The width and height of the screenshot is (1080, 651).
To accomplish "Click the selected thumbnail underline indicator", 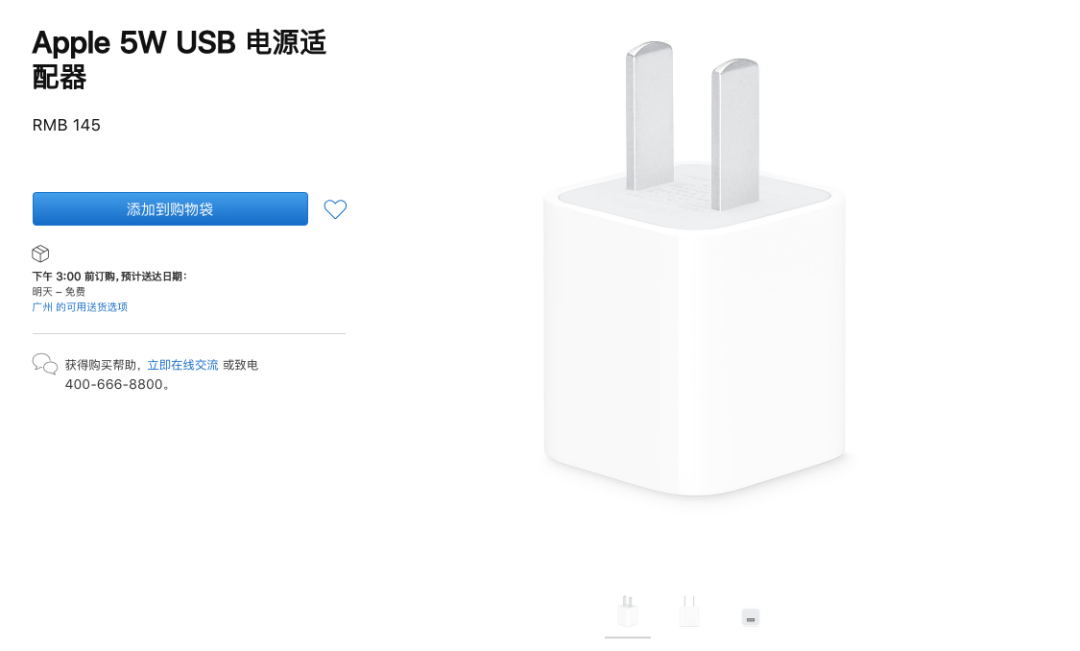I will pyautogui.click(x=628, y=637).
